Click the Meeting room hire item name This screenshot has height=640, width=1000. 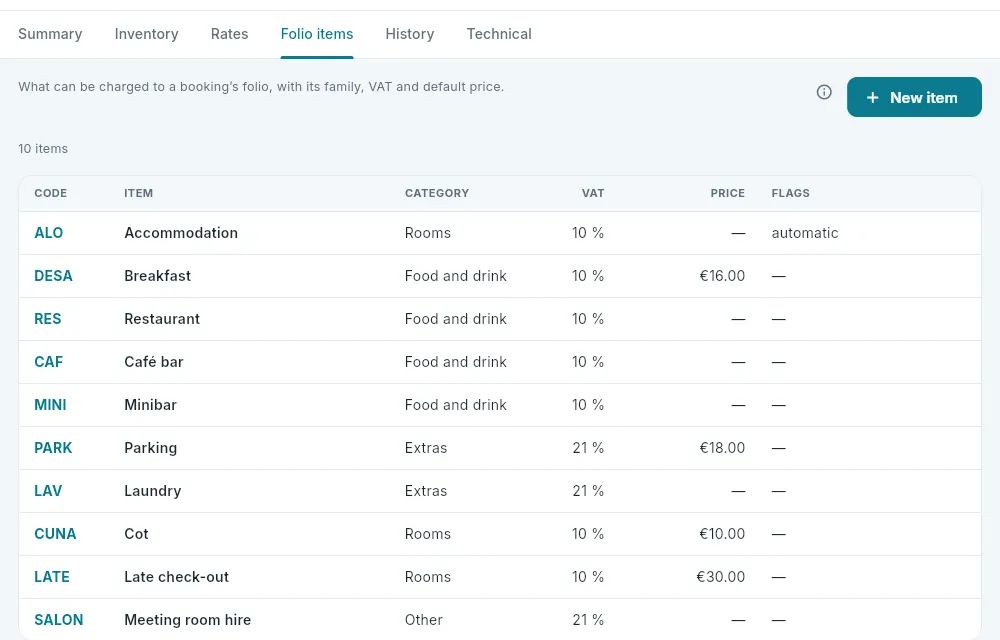(x=188, y=620)
